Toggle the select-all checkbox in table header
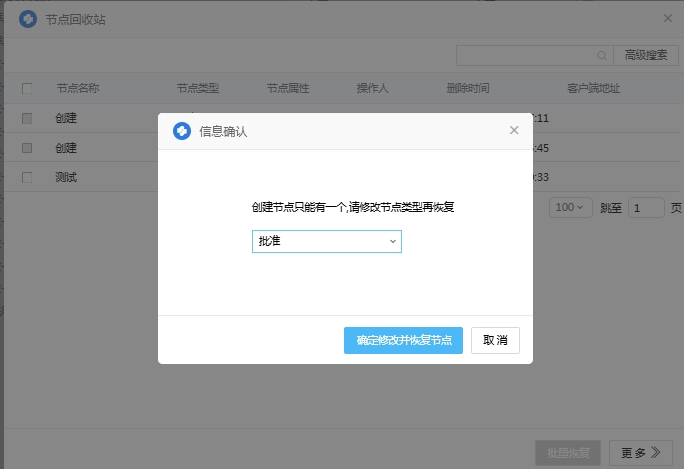 tap(27, 88)
